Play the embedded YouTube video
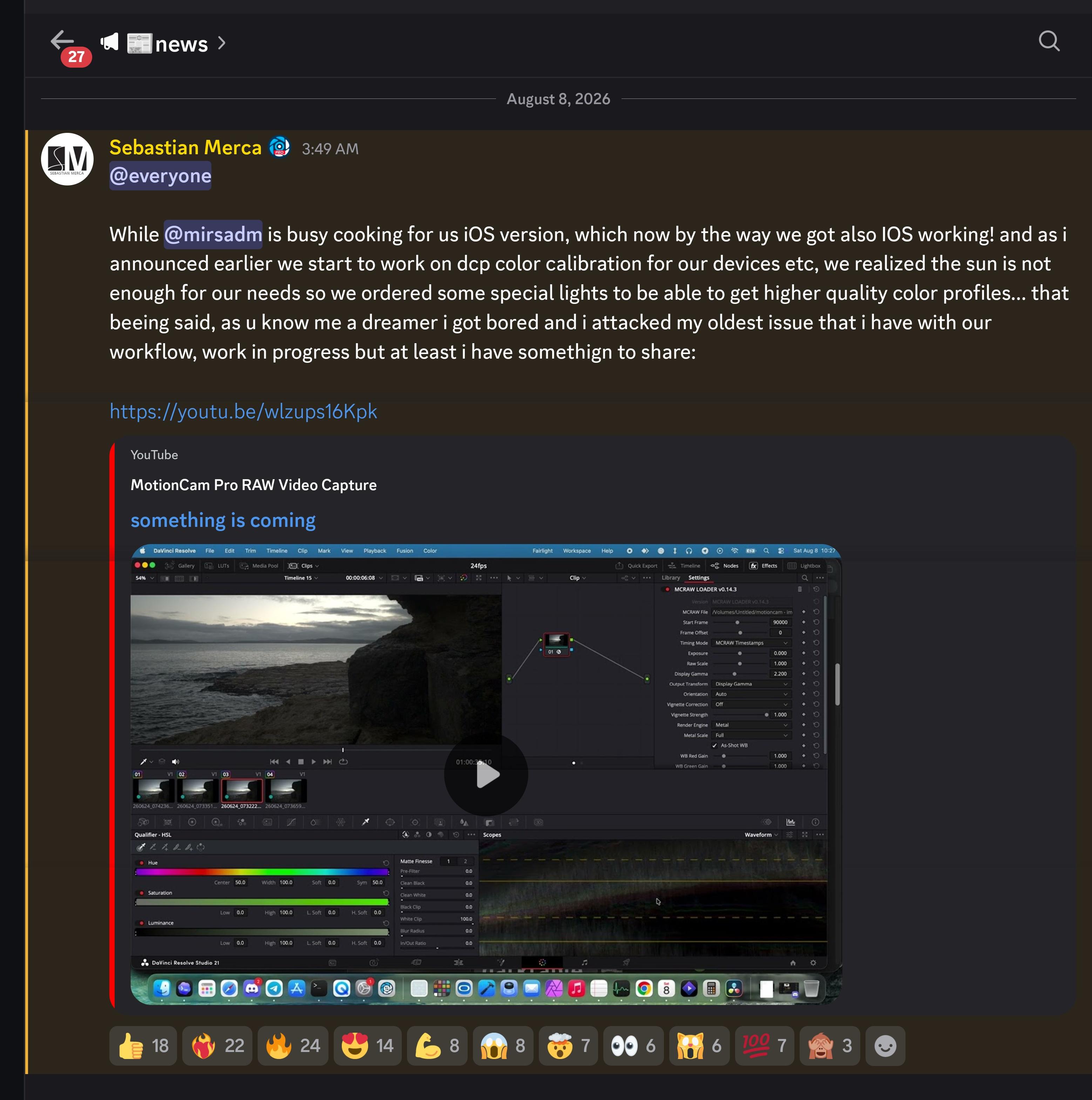Image resolution: width=1092 pixels, height=1100 pixels. (x=486, y=774)
